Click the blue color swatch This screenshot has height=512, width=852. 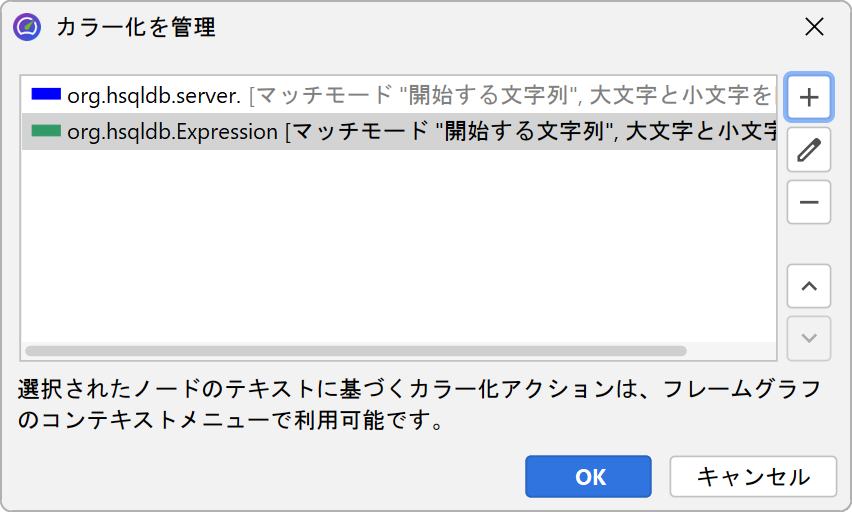pos(47,95)
